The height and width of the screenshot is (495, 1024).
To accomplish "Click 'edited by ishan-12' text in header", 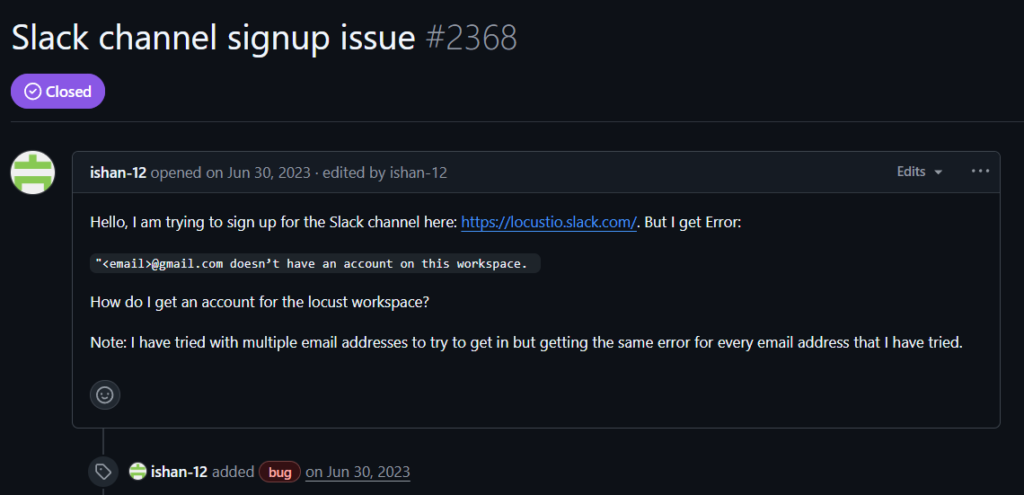I will point(384,172).
